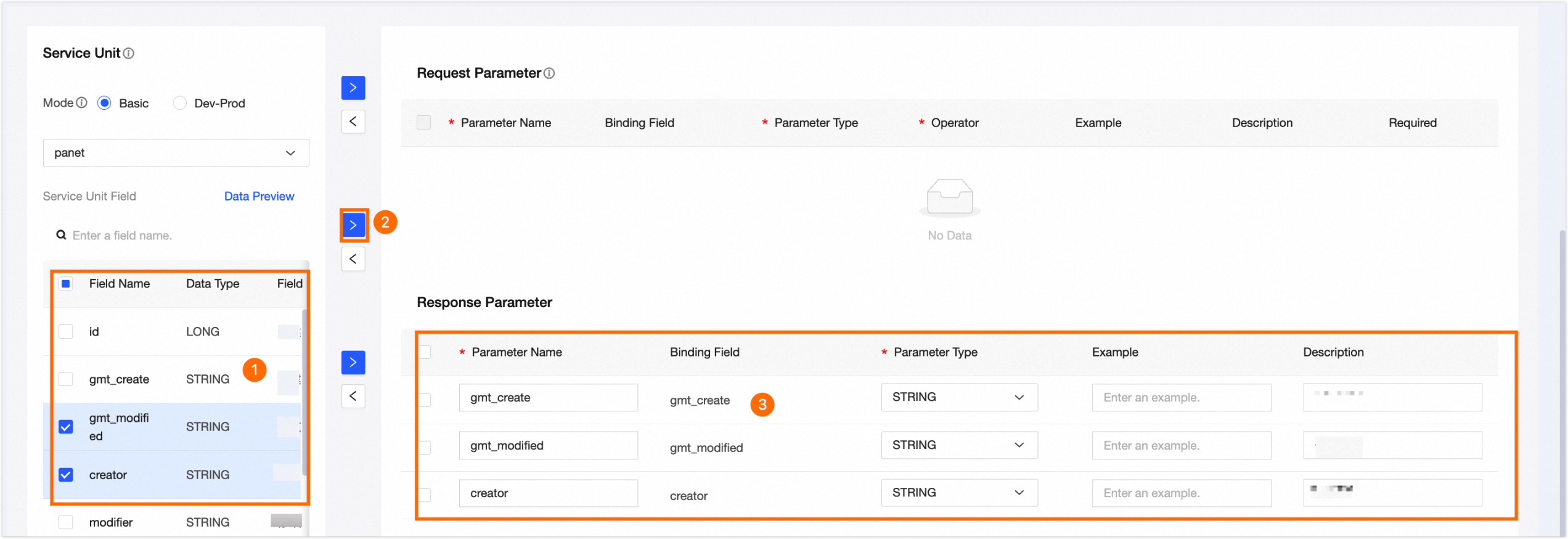Screen dimensions: 1568x539
Task: Open the Data Preview link
Action: pyautogui.click(x=259, y=196)
